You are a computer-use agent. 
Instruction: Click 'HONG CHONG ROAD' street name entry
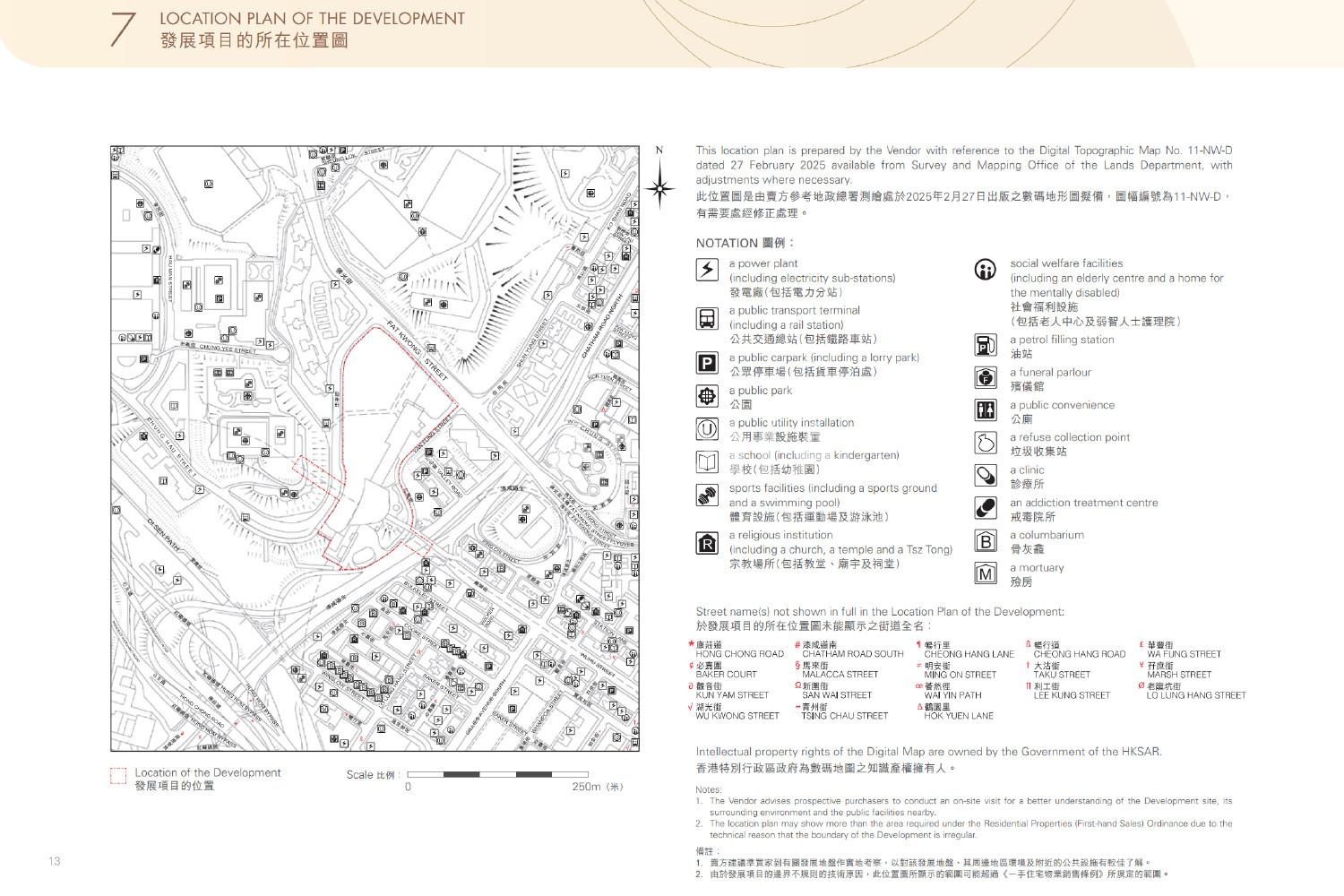pyautogui.click(x=739, y=654)
